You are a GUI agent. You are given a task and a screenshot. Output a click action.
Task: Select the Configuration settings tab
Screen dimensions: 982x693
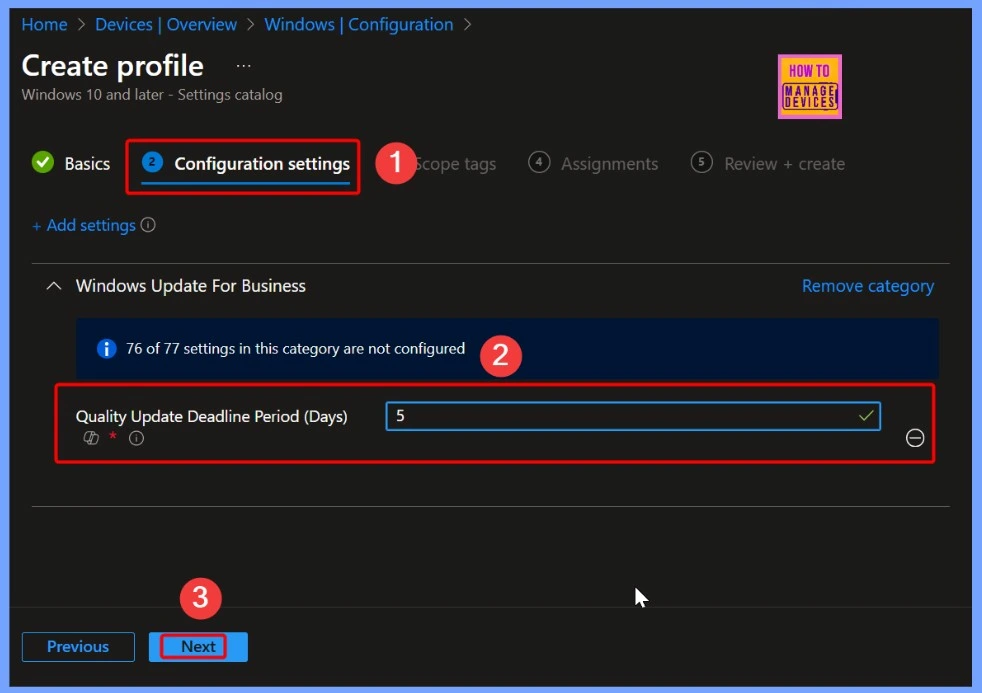click(x=262, y=164)
